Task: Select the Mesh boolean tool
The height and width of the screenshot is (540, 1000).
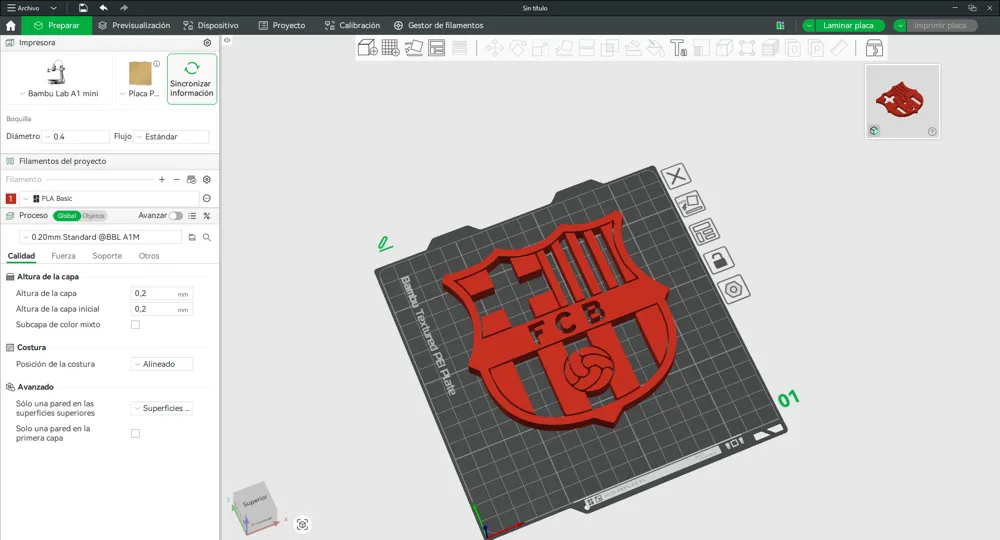Action: [x=610, y=48]
